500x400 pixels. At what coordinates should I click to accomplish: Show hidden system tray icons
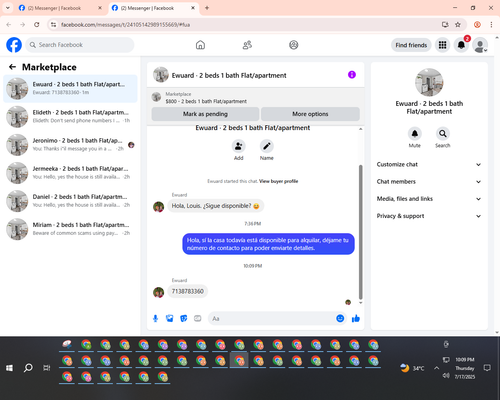click(x=436, y=368)
